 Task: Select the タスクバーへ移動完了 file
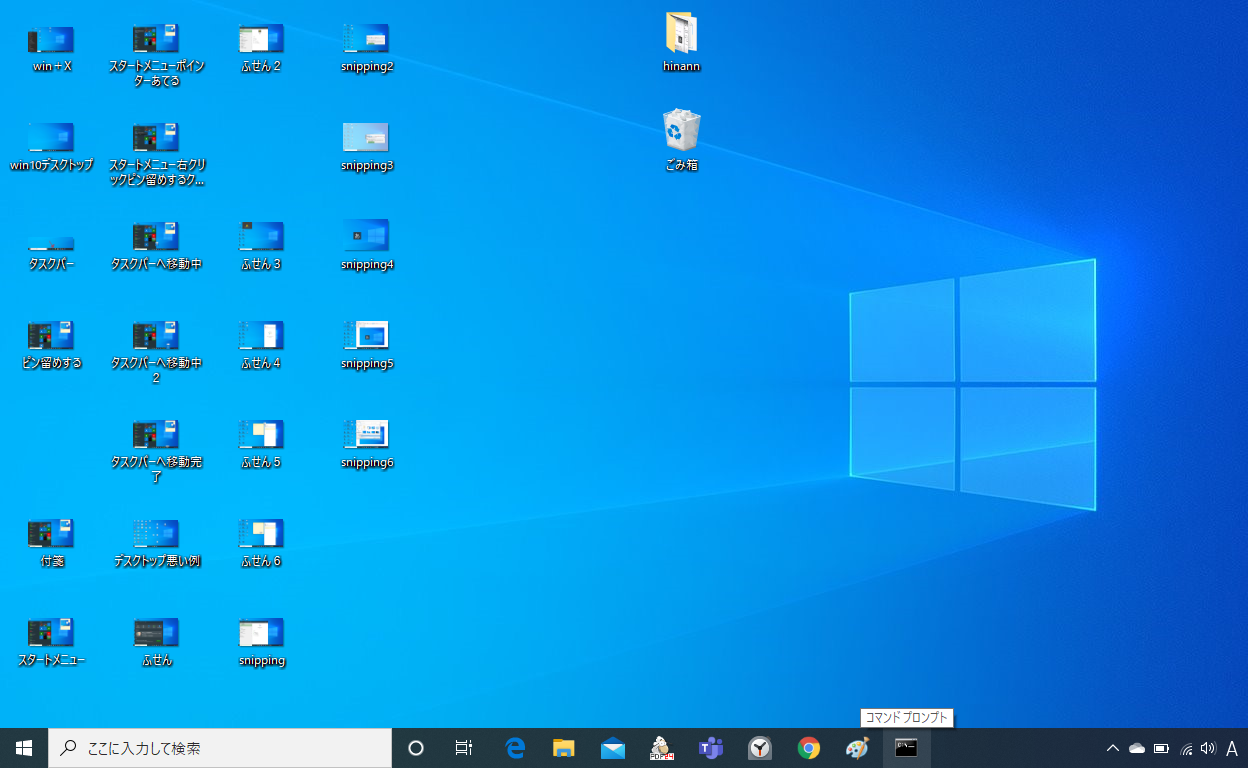pyautogui.click(x=157, y=451)
